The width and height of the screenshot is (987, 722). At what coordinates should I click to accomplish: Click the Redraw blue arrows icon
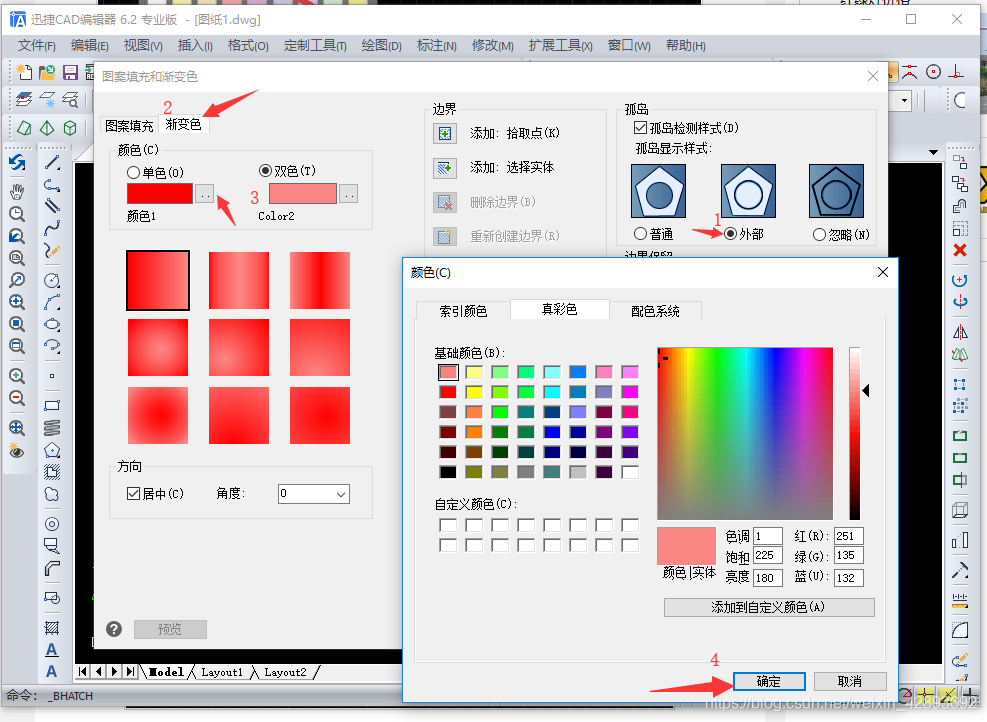tap(17, 163)
